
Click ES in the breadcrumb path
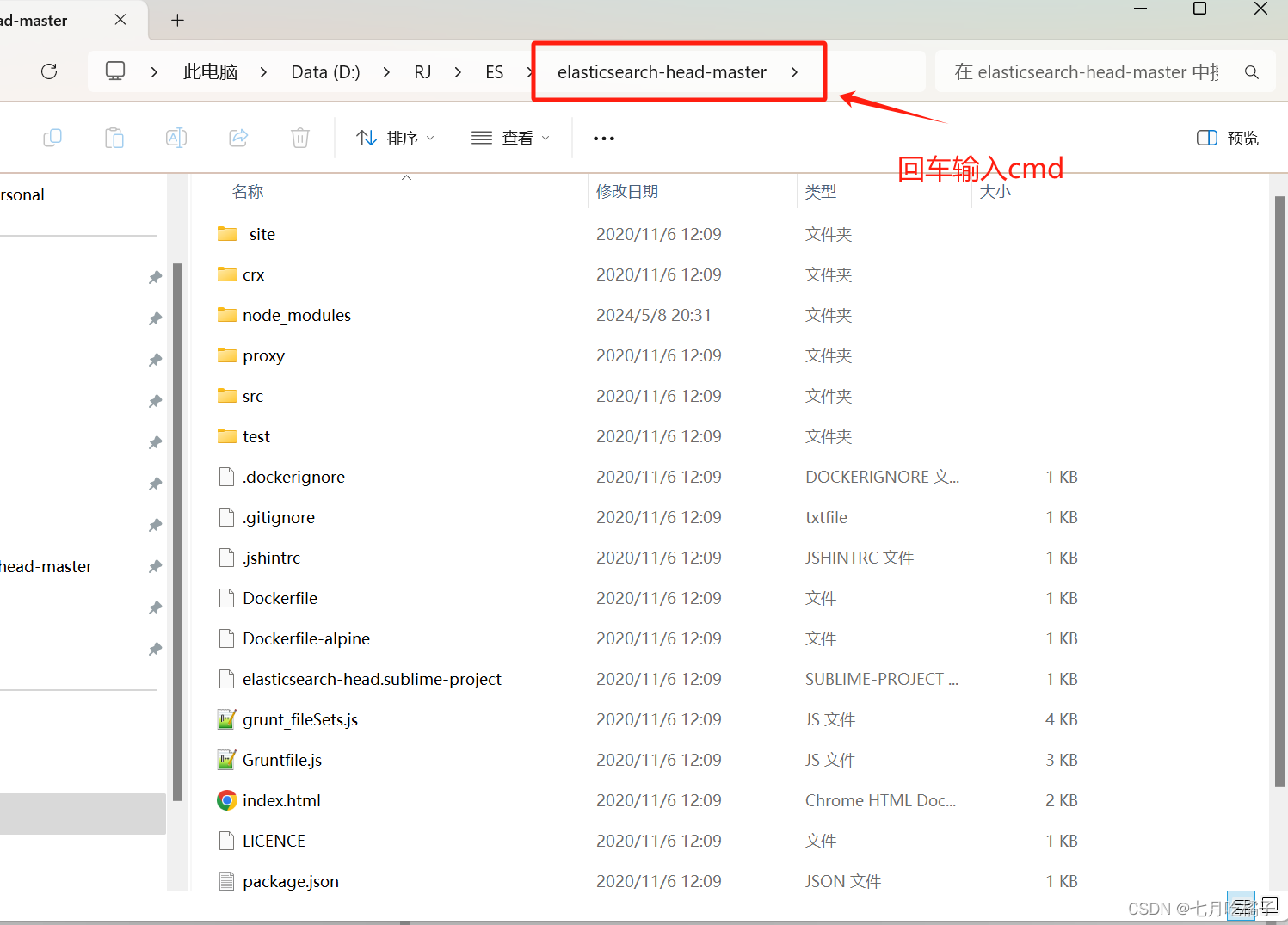(x=494, y=72)
